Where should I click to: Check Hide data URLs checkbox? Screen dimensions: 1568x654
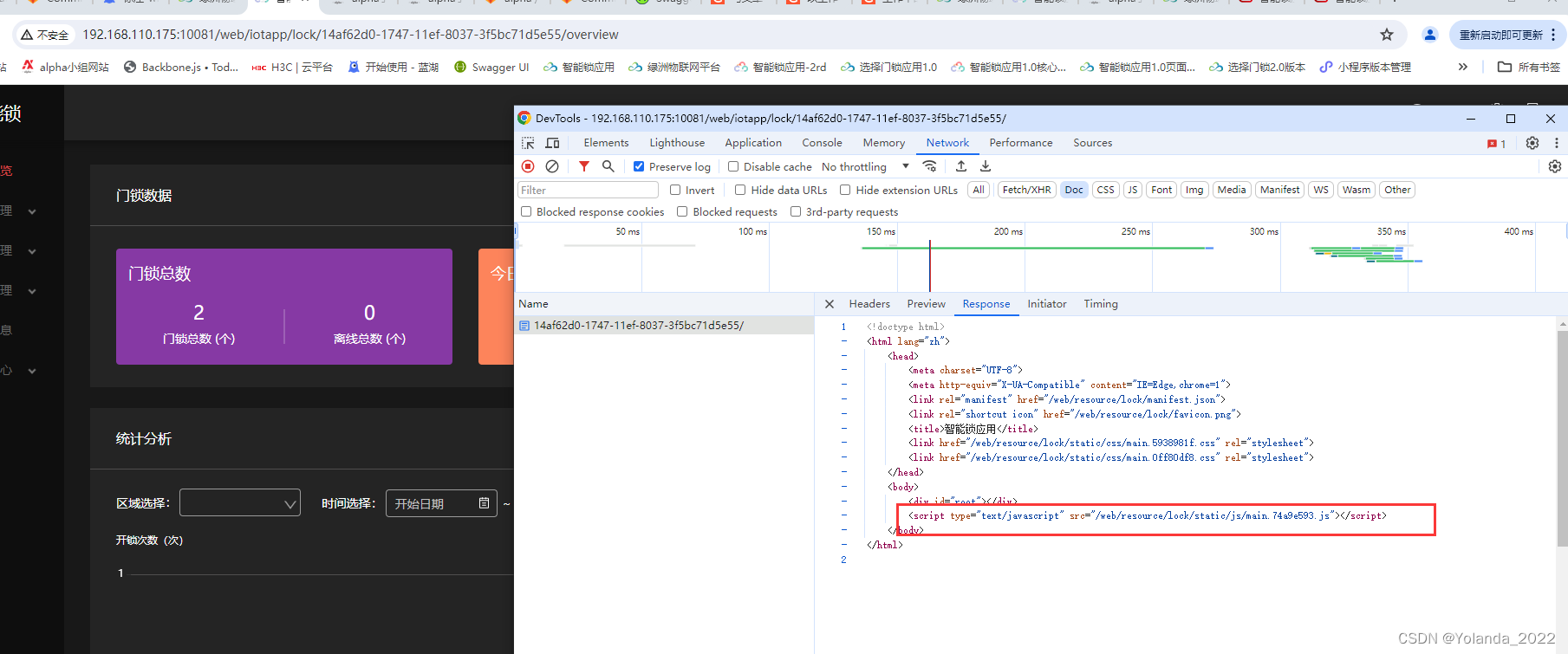[740, 190]
